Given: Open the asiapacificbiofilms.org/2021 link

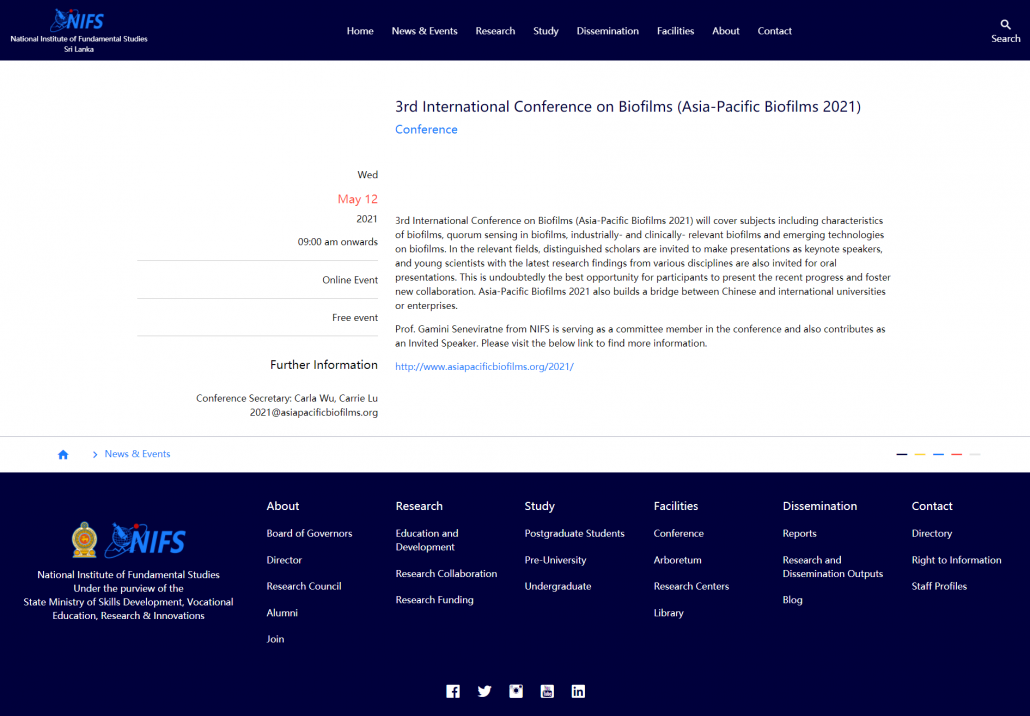Looking at the screenshot, I should click(x=484, y=367).
